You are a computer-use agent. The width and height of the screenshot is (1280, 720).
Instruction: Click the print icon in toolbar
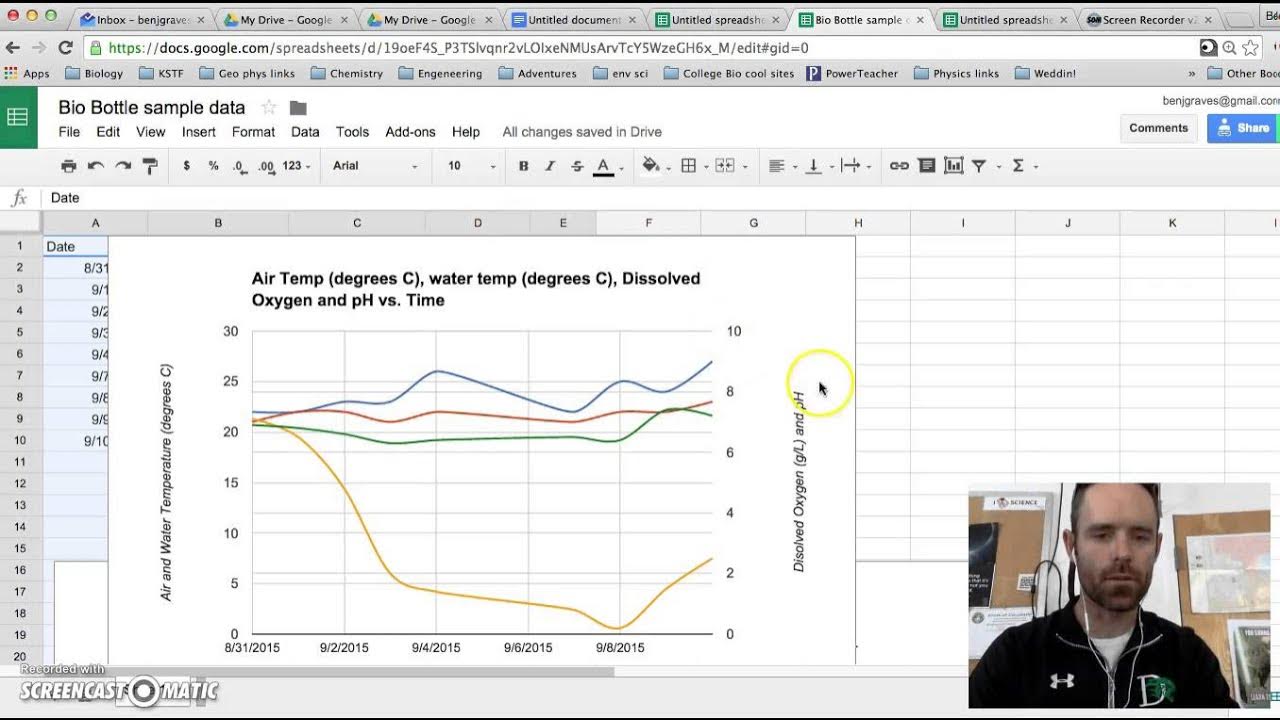pyautogui.click(x=68, y=166)
